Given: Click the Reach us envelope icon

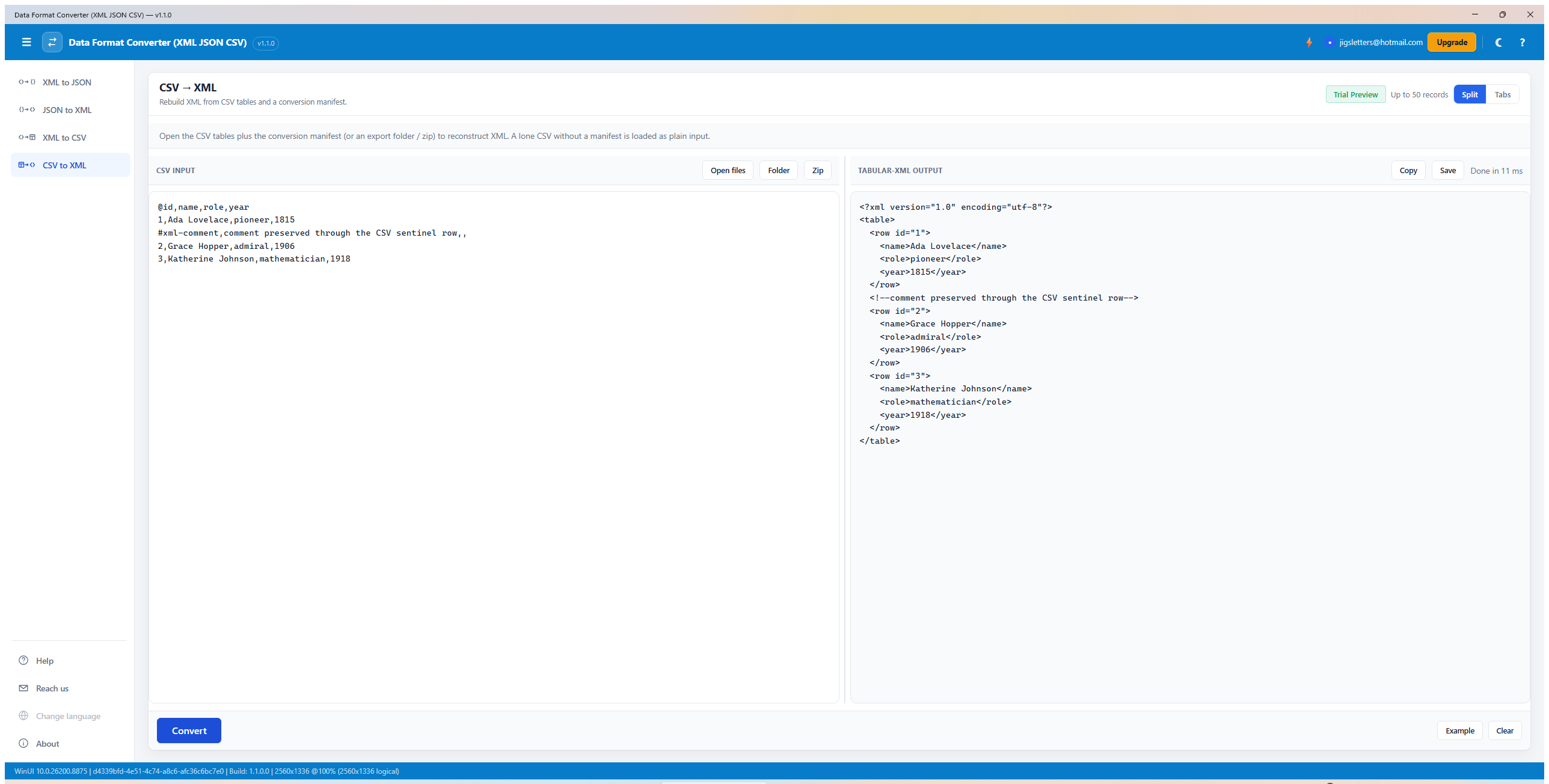Looking at the screenshot, I should 23,688.
